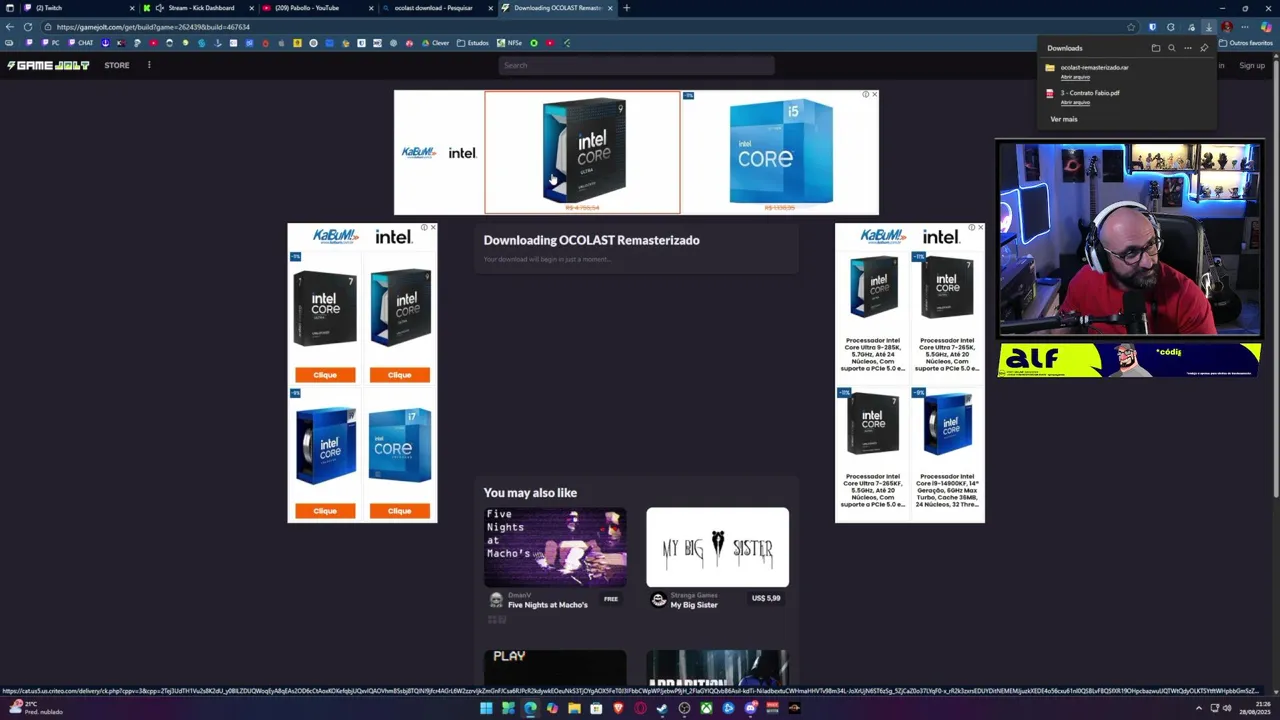Click the upper-left Clique button in left ad
The image size is (1280, 720).
325,375
